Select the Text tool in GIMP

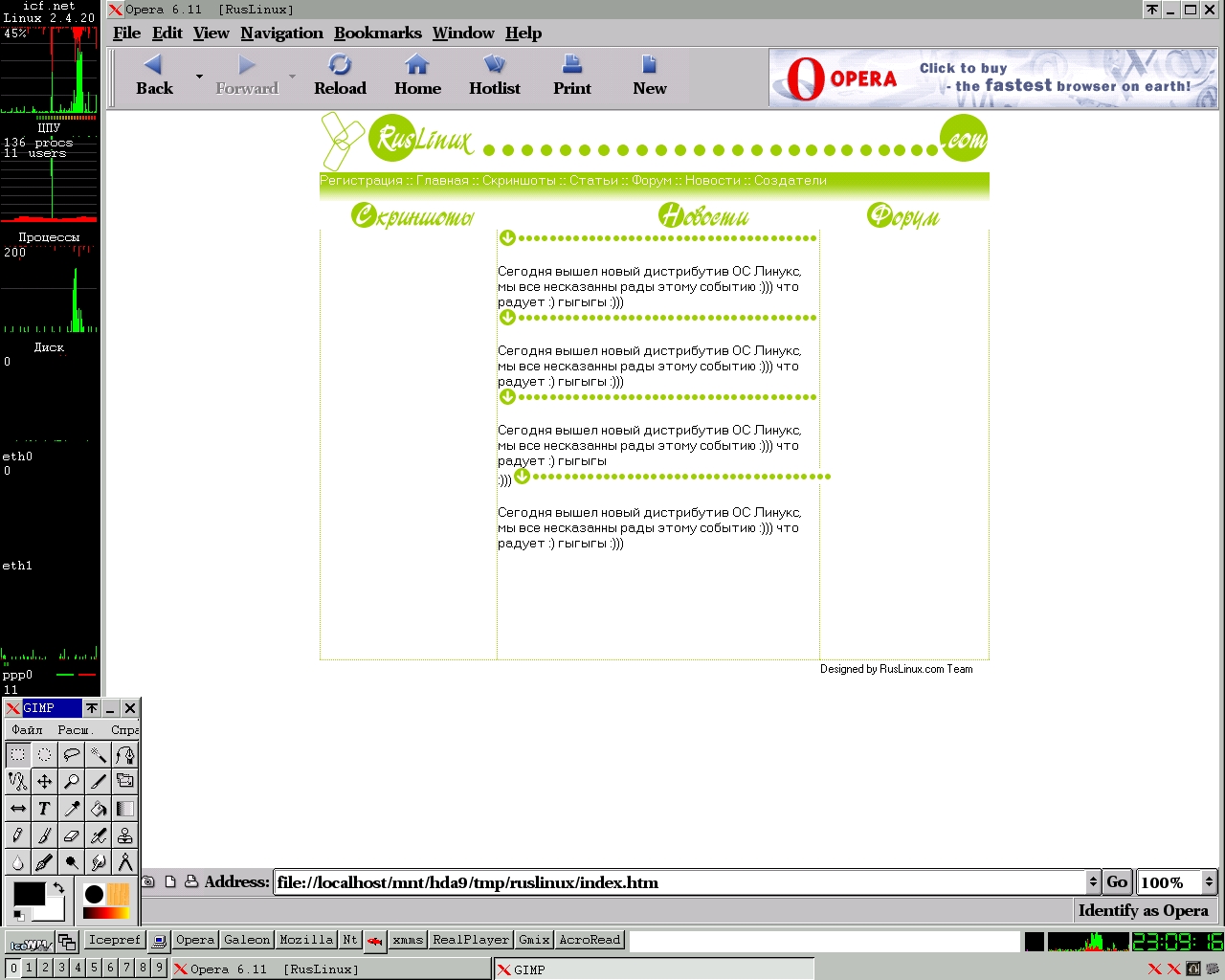(x=44, y=809)
